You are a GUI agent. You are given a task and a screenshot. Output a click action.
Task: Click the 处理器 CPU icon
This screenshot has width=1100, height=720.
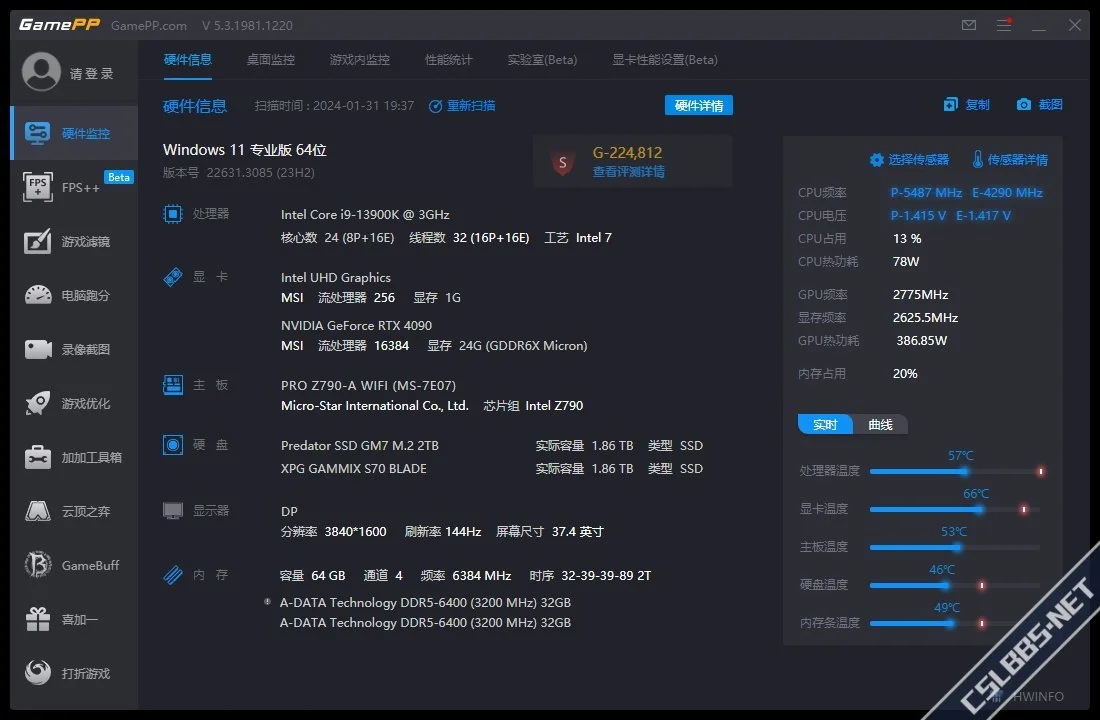coord(173,213)
